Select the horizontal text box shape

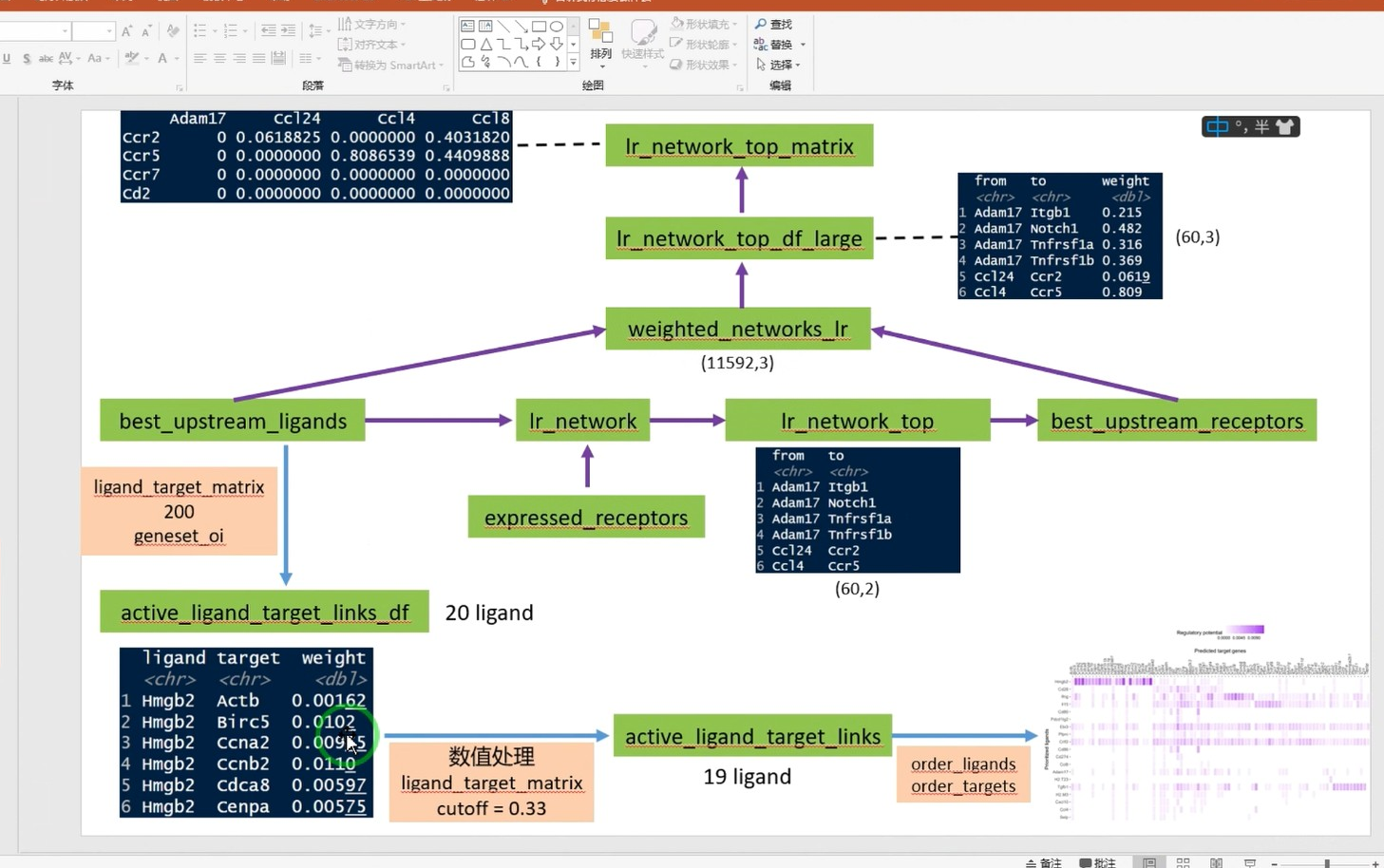[x=467, y=26]
